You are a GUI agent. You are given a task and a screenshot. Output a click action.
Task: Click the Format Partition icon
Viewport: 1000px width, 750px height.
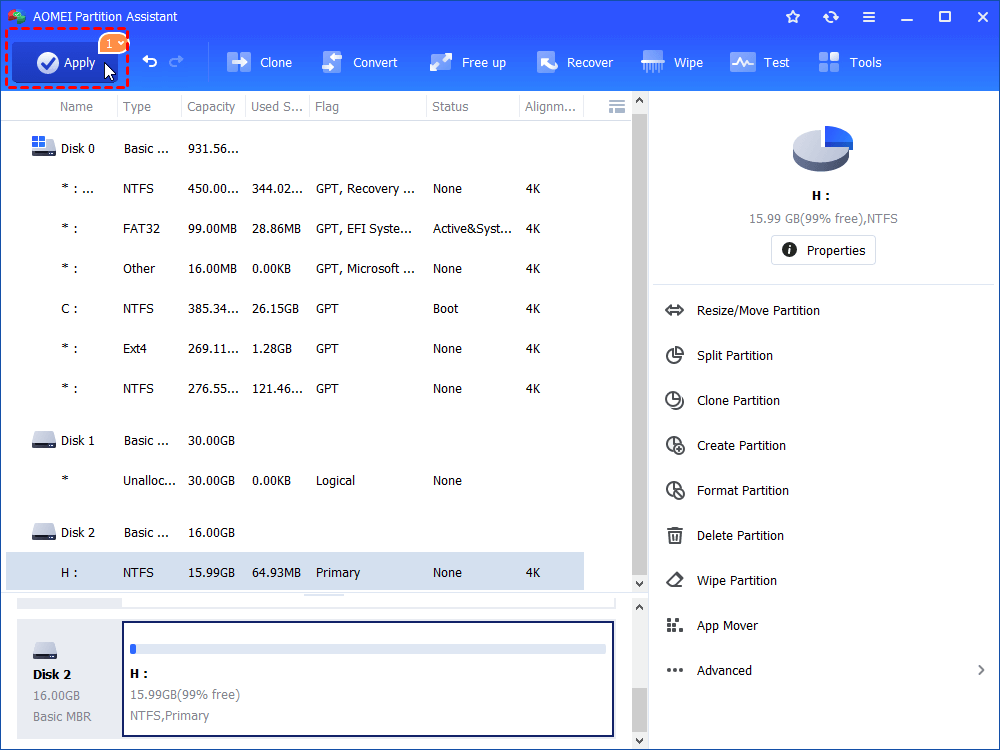click(675, 490)
